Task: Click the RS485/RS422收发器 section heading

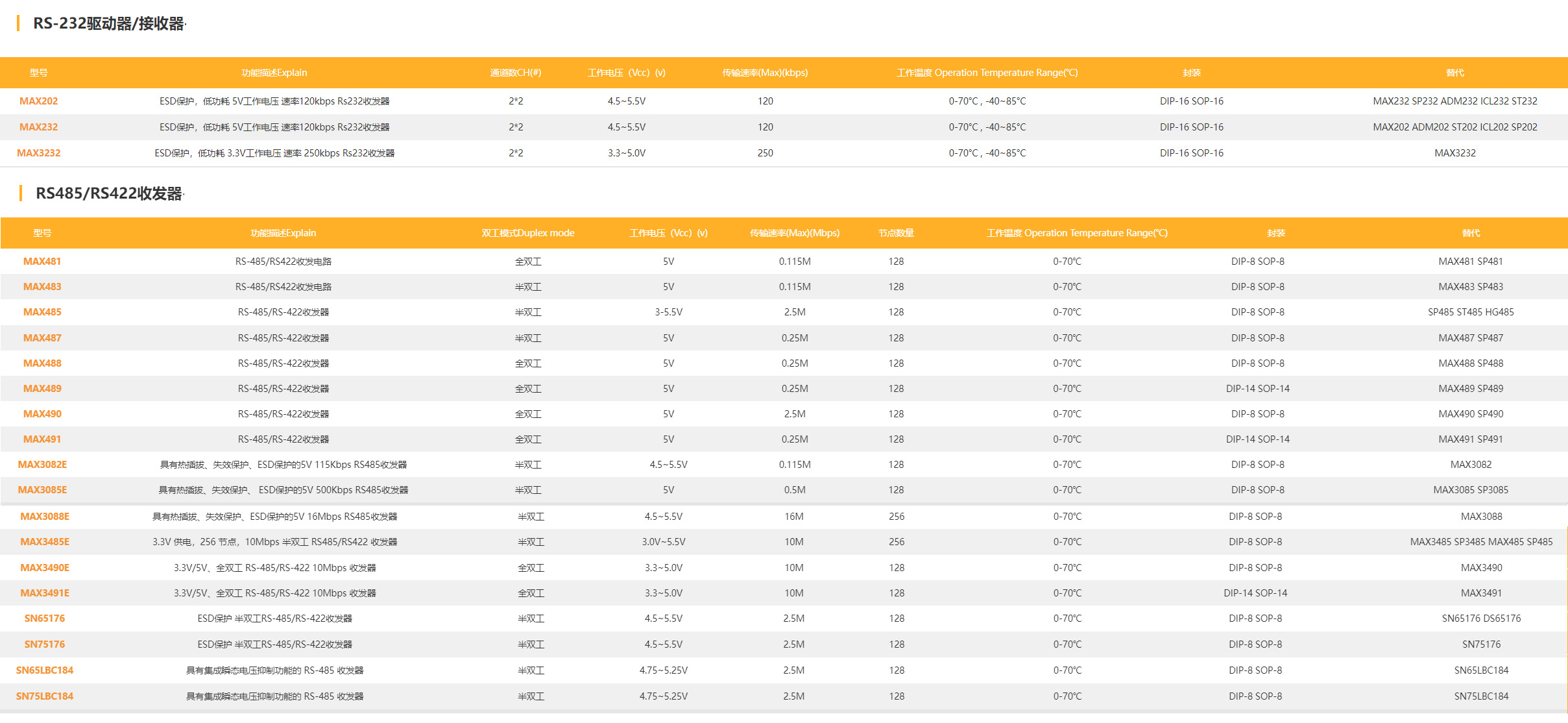Action: click(108, 193)
